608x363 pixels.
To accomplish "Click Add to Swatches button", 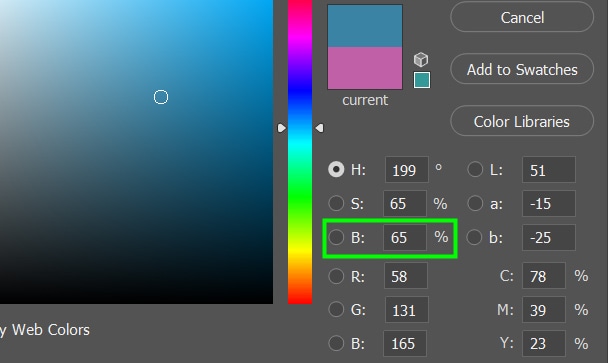I will (x=522, y=69).
